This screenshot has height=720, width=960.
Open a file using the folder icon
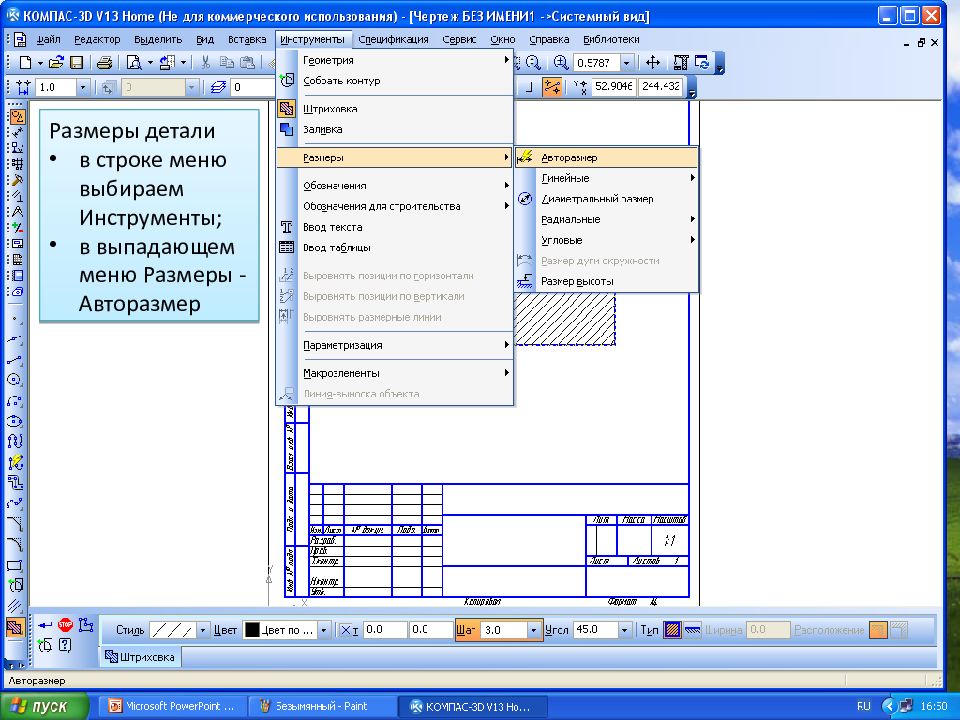click(x=56, y=62)
